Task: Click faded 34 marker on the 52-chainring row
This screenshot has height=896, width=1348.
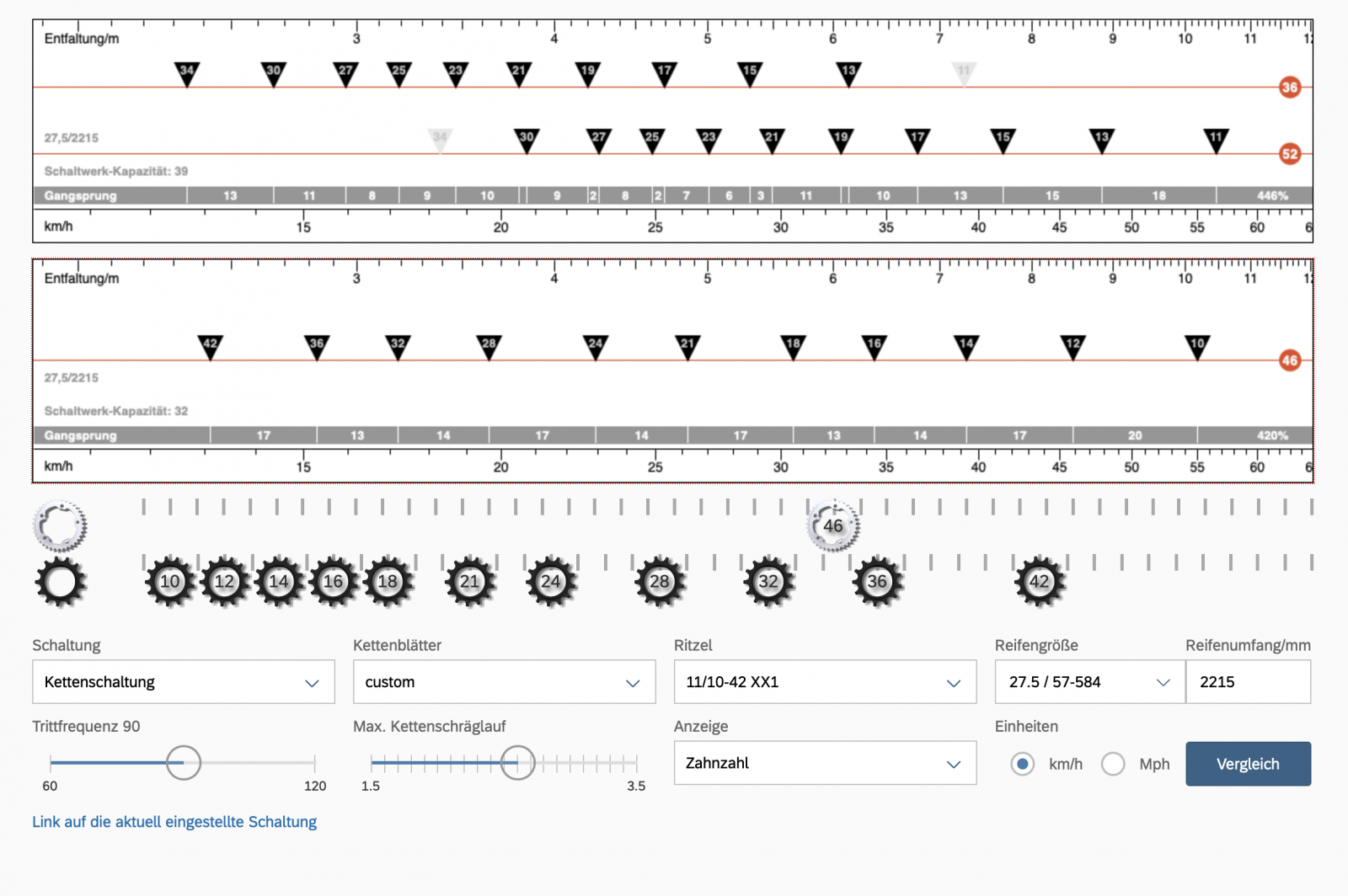Action: click(440, 140)
